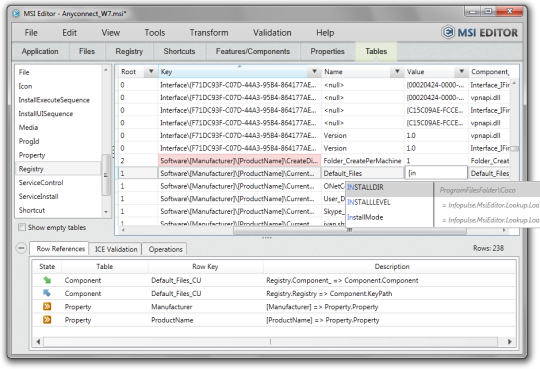Select the File table in the list

(x=58, y=72)
